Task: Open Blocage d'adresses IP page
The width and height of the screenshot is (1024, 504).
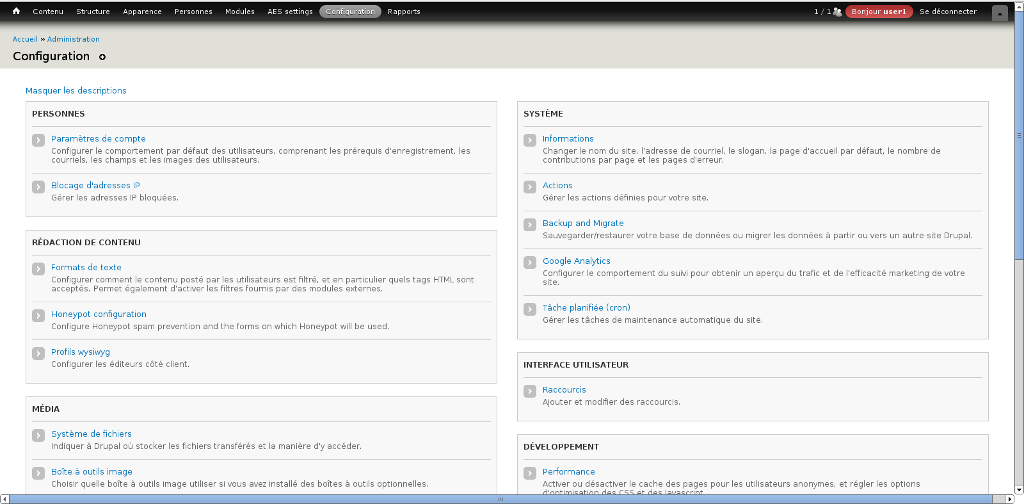Action: tap(96, 185)
